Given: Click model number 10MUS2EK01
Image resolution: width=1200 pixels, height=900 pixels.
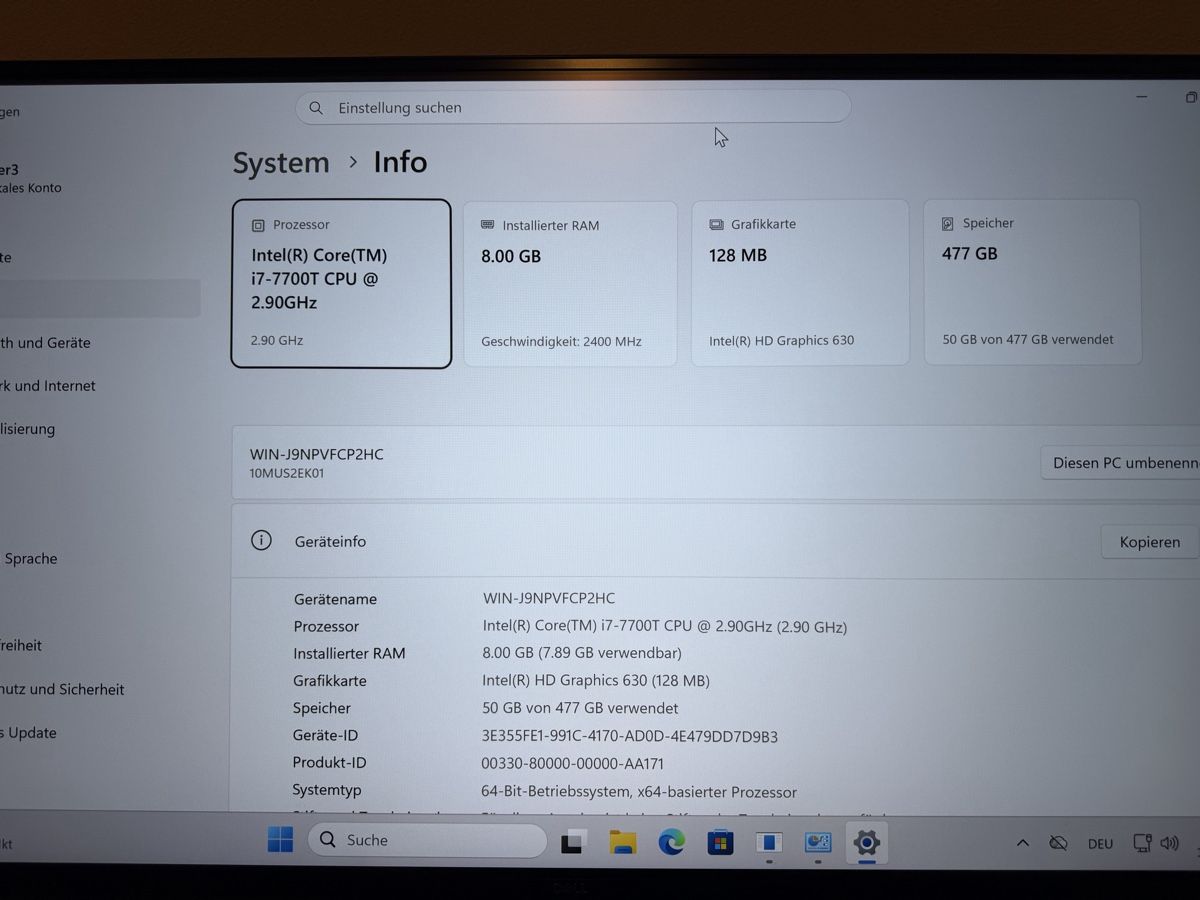Looking at the screenshot, I should [286, 474].
